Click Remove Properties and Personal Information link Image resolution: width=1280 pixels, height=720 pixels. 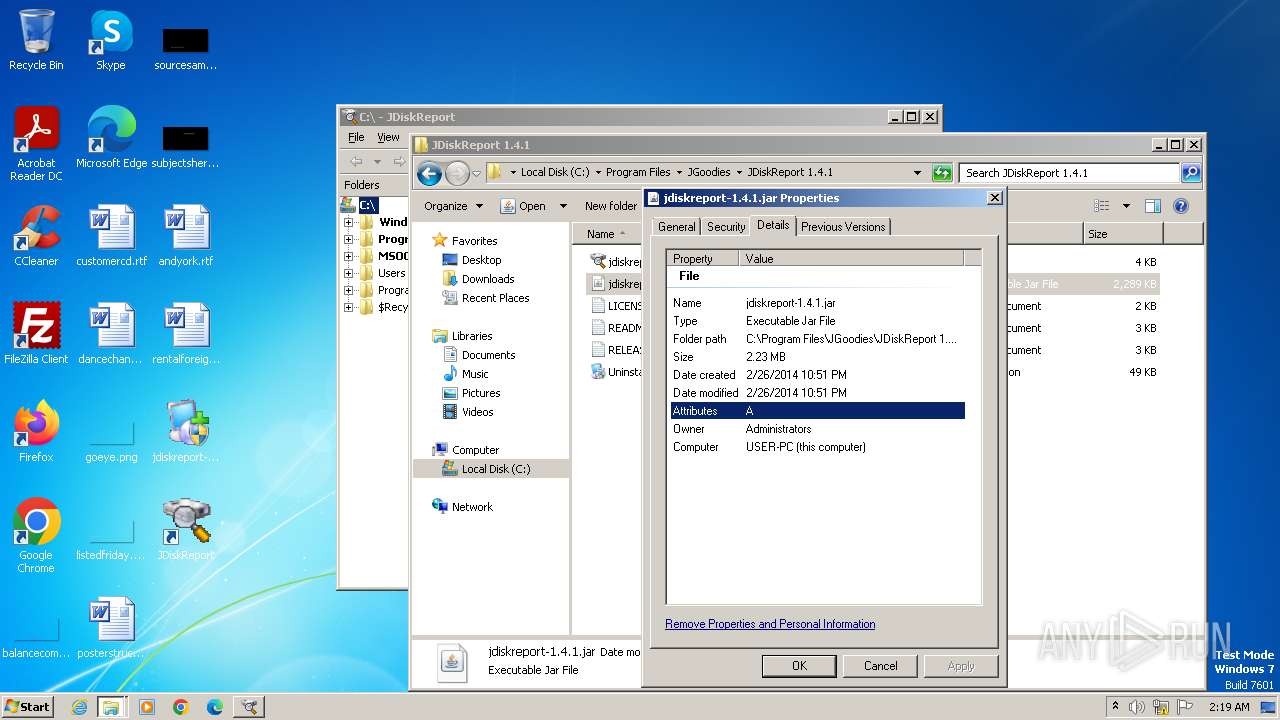click(x=770, y=624)
